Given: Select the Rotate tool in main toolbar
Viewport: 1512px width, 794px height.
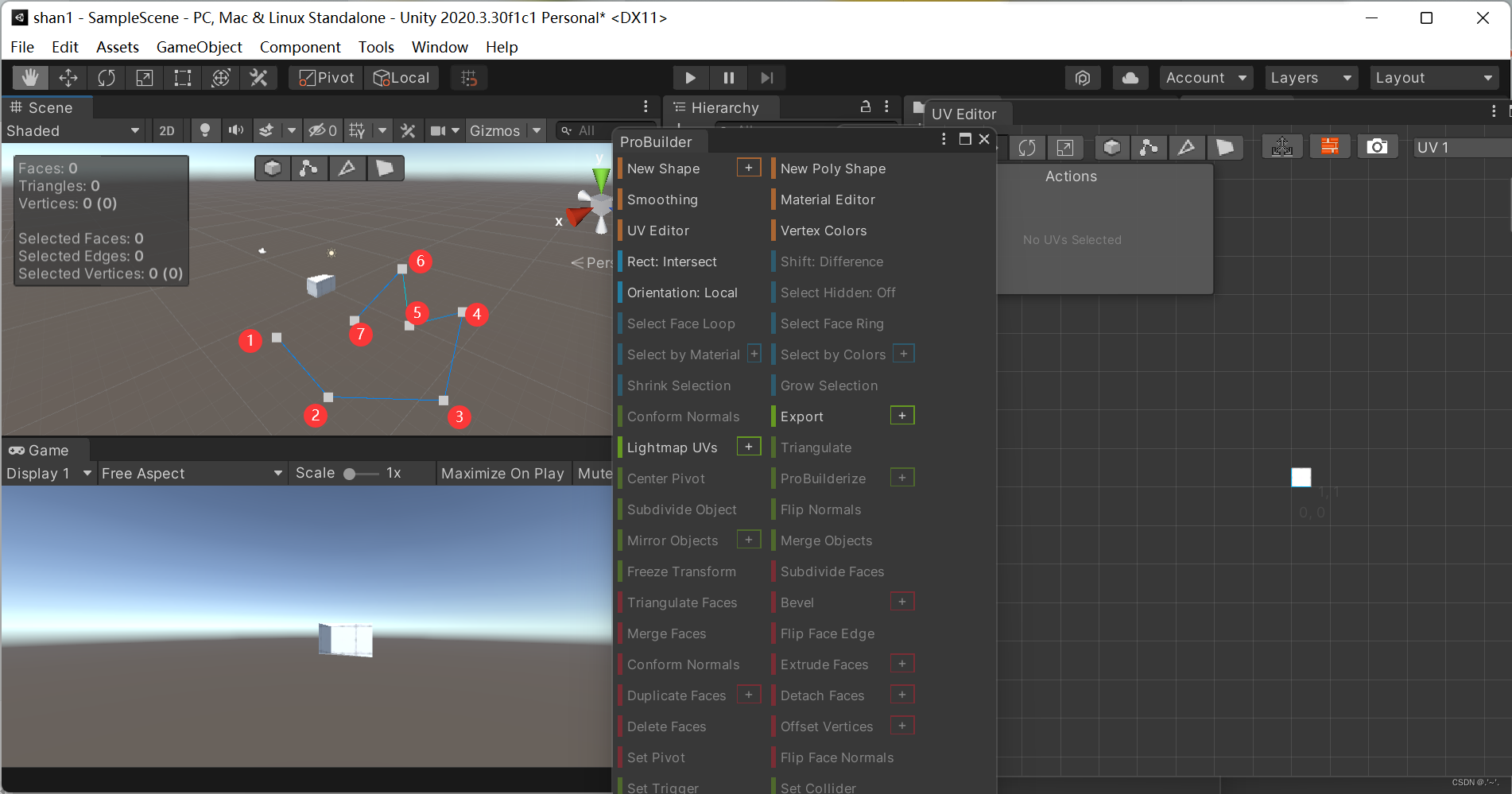Looking at the screenshot, I should [x=107, y=78].
